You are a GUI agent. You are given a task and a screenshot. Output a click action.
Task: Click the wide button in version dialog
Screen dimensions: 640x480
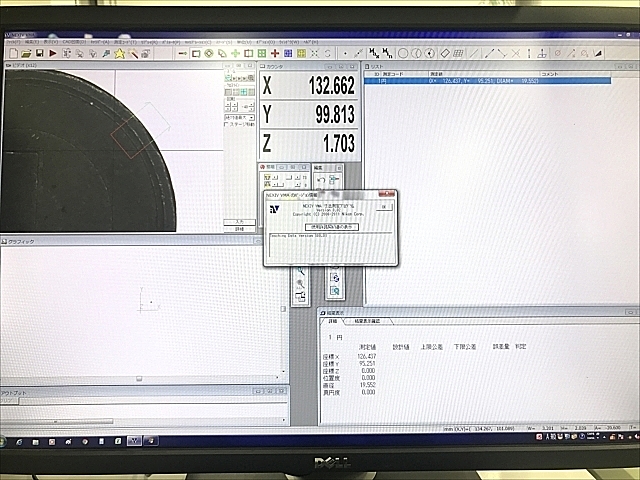pyautogui.click(x=332, y=227)
